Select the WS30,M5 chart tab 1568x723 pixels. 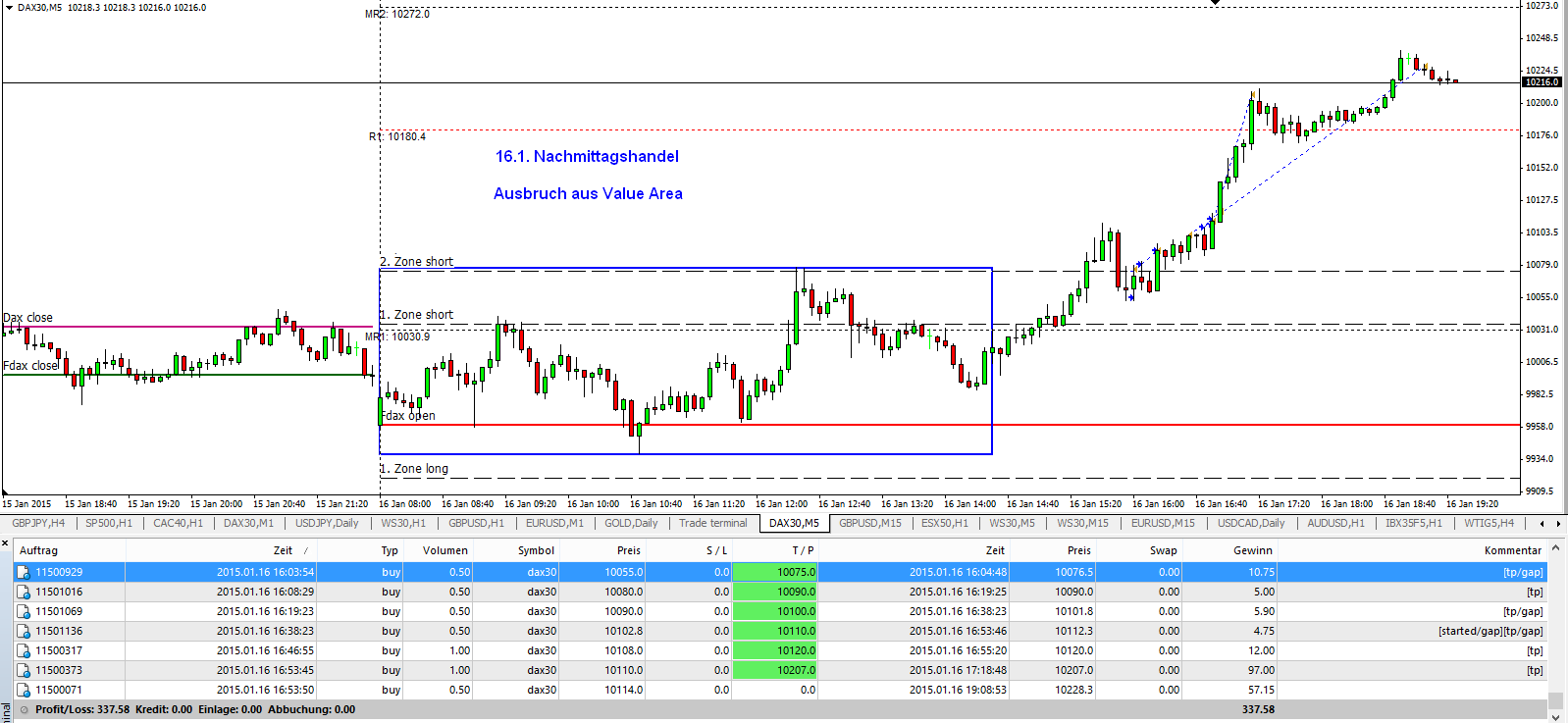coord(1012,523)
